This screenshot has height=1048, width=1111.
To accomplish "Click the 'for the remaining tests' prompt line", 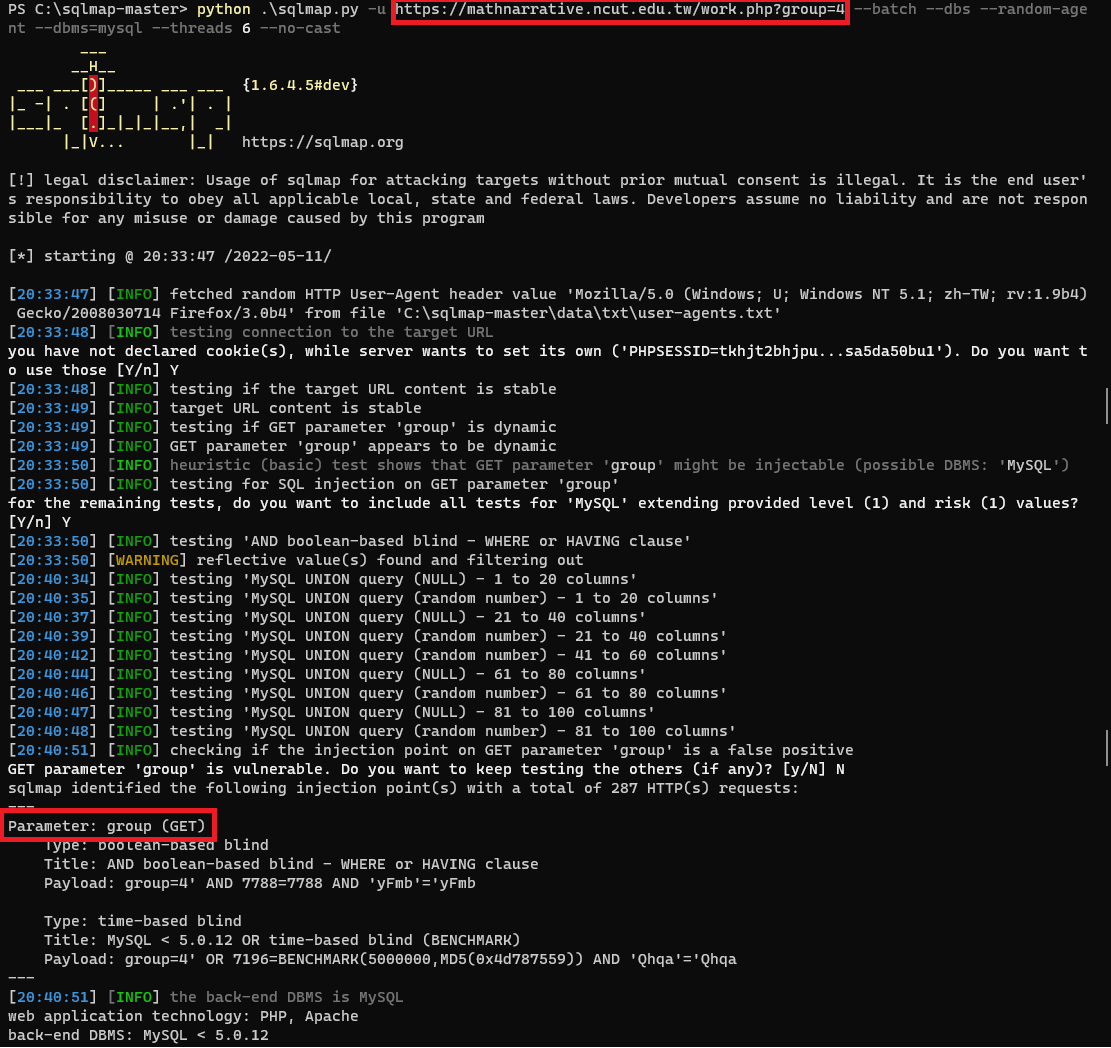I will pos(543,512).
